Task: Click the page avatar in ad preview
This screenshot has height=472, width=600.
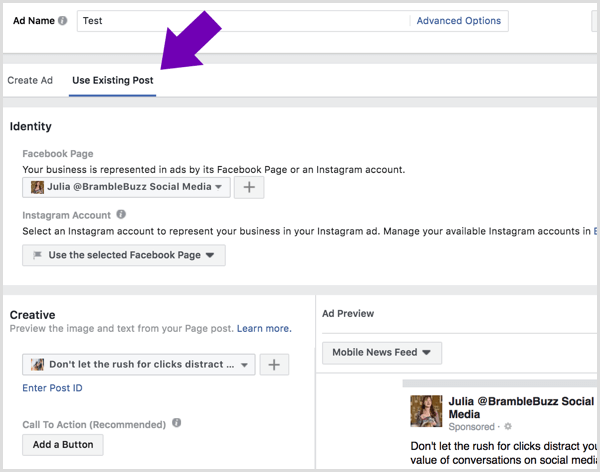Action: (426, 411)
